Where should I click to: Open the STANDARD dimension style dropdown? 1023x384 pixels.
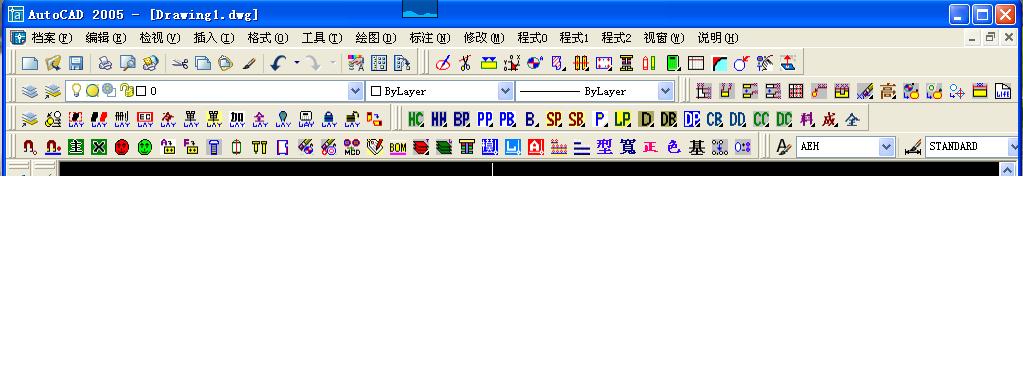click(x=1014, y=147)
